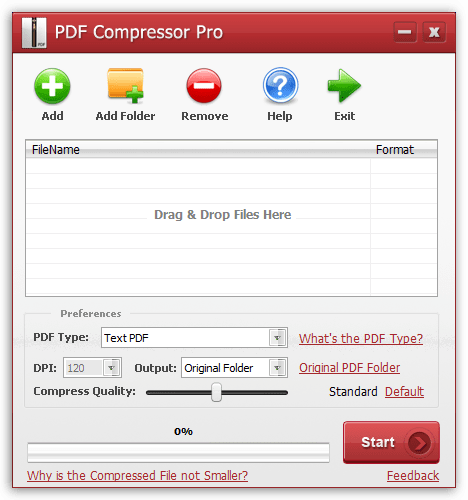468x500 pixels.
Task: Reset quality via the Default link
Action: tap(404, 392)
